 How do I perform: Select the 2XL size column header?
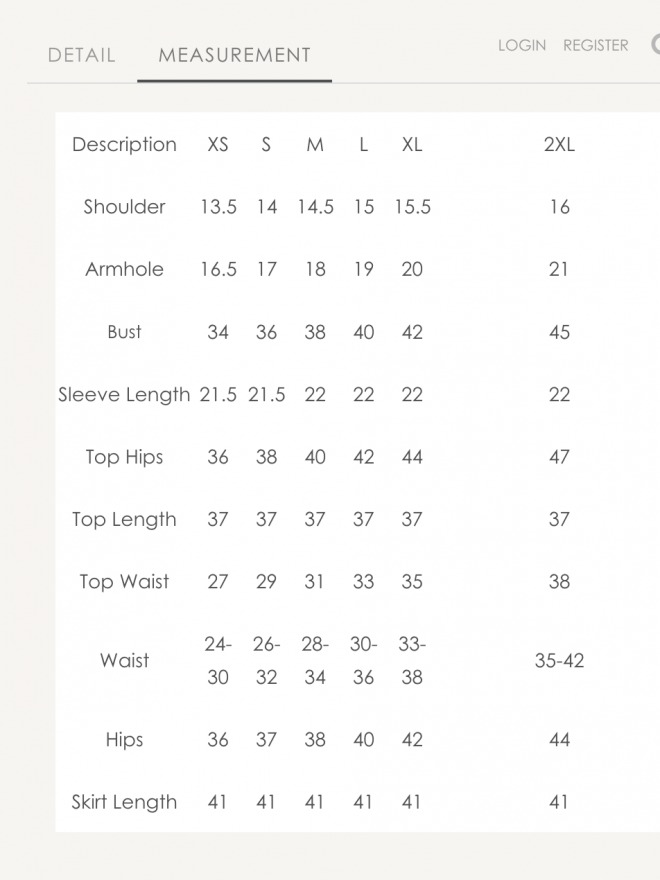click(559, 144)
